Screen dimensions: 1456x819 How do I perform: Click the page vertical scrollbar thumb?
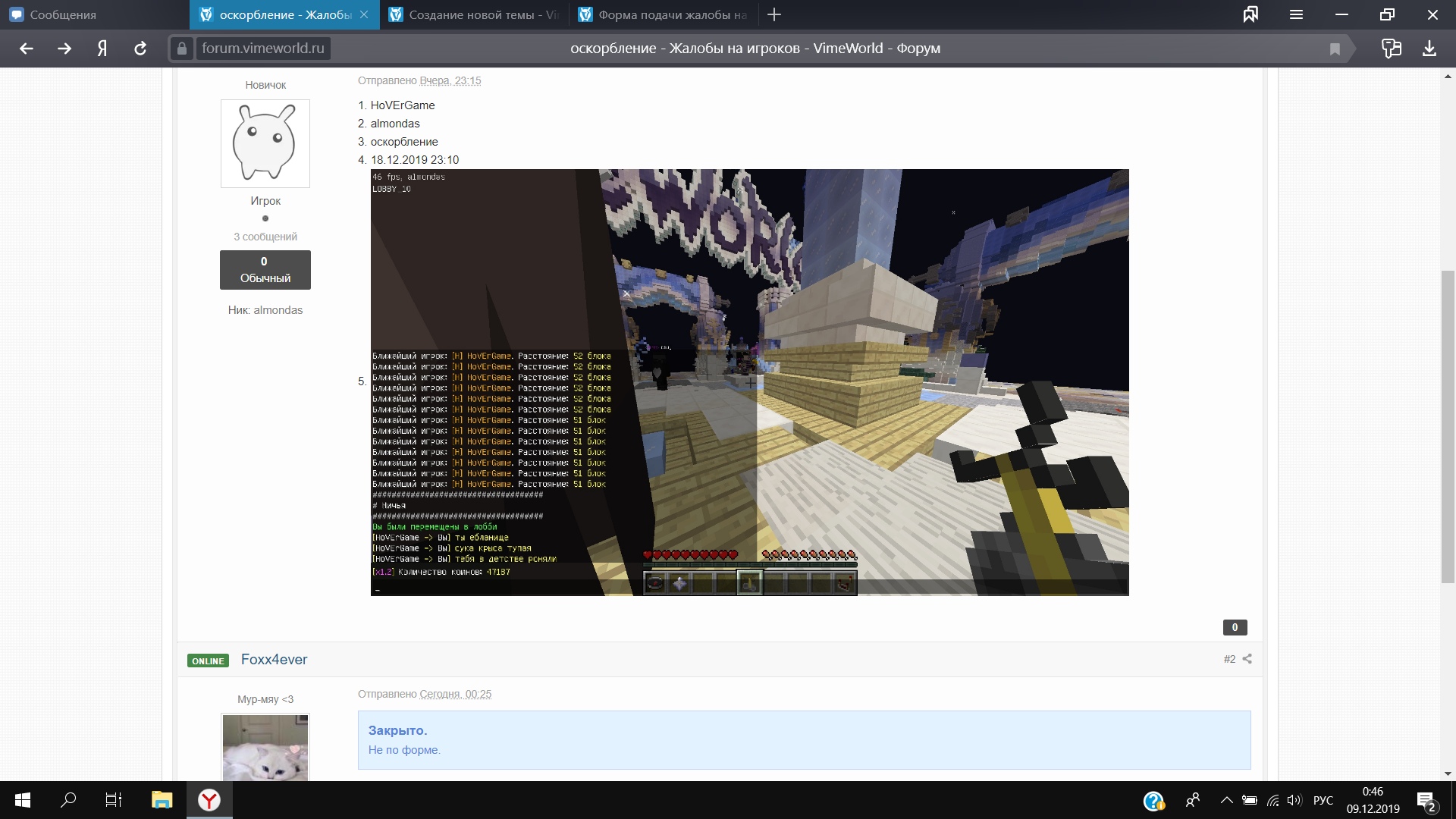[x=1448, y=426]
